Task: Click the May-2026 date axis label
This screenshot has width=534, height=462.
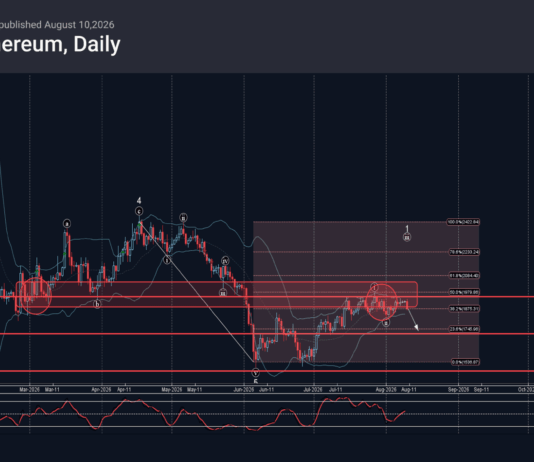Action: pos(172,389)
